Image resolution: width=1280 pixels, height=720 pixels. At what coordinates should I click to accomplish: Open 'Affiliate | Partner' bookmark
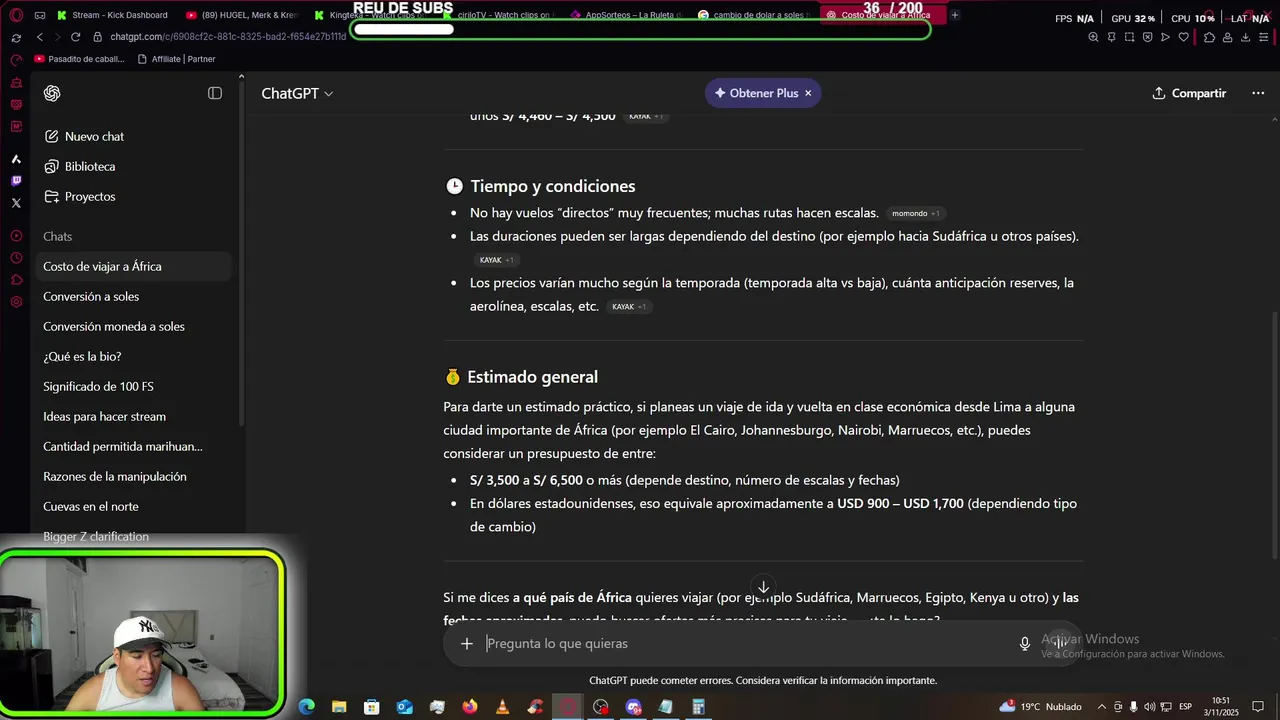click(x=175, y=59)
